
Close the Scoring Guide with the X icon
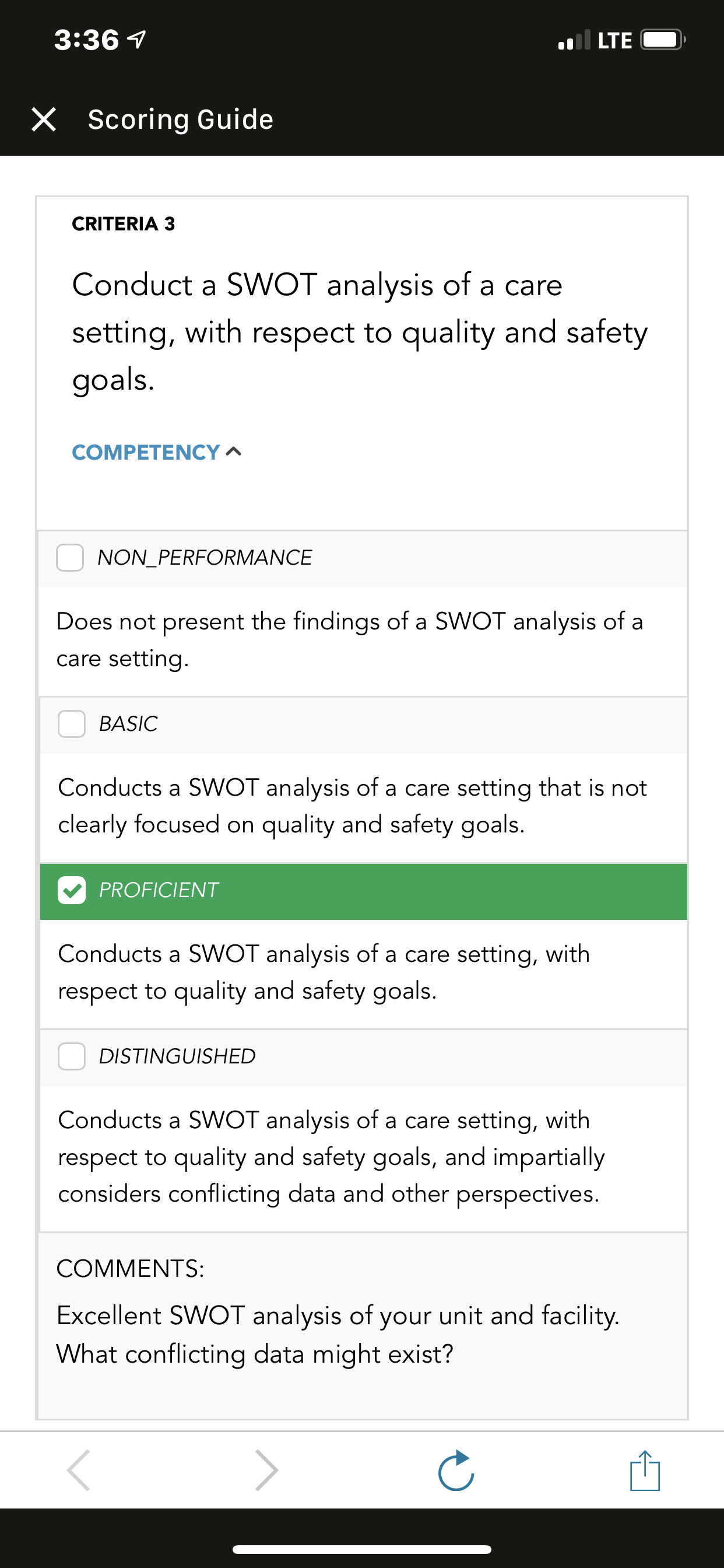[x=44, y=120]
